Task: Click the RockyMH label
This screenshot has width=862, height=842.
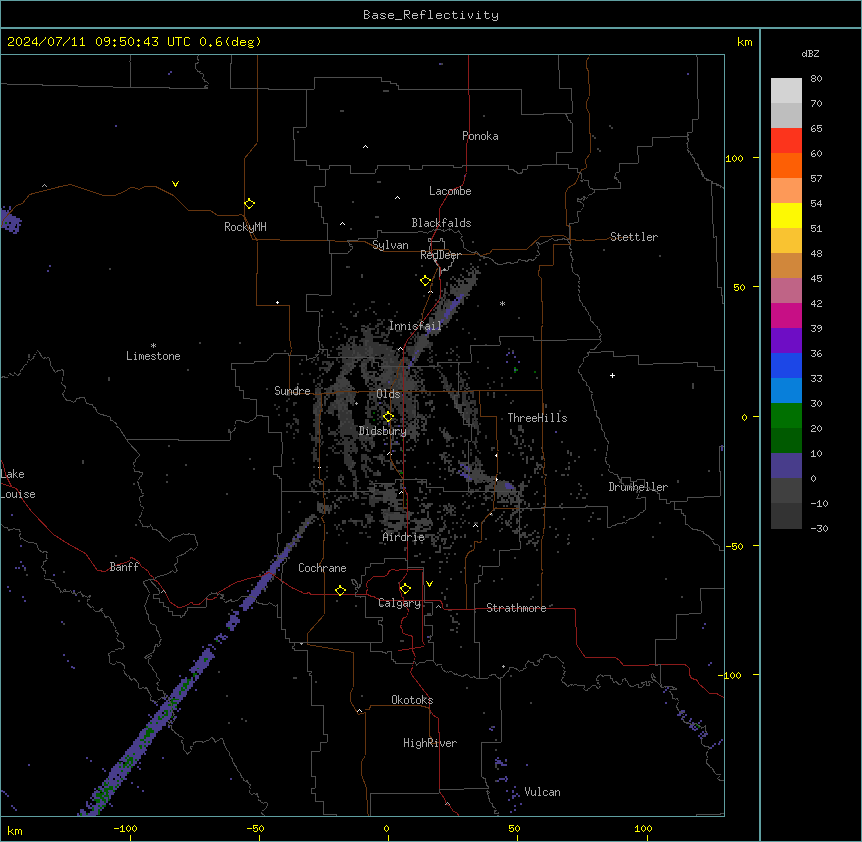Action: (x=245, y=227)
